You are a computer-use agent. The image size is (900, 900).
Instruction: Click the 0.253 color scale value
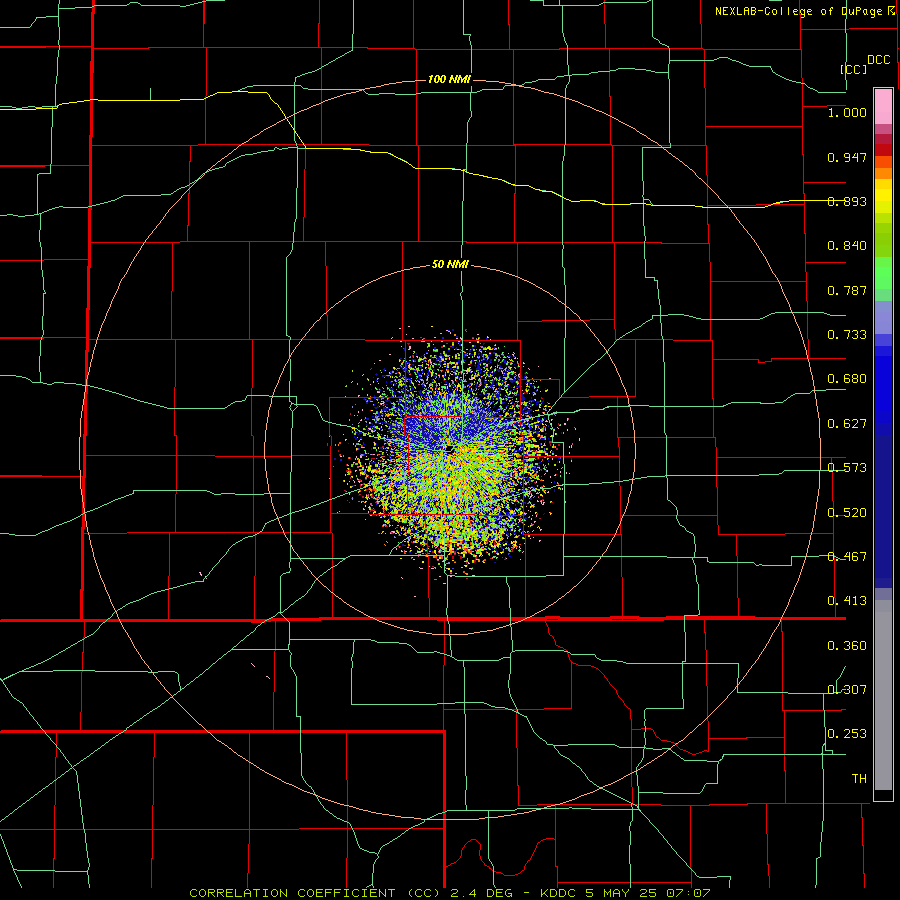(x=847, y=734)
